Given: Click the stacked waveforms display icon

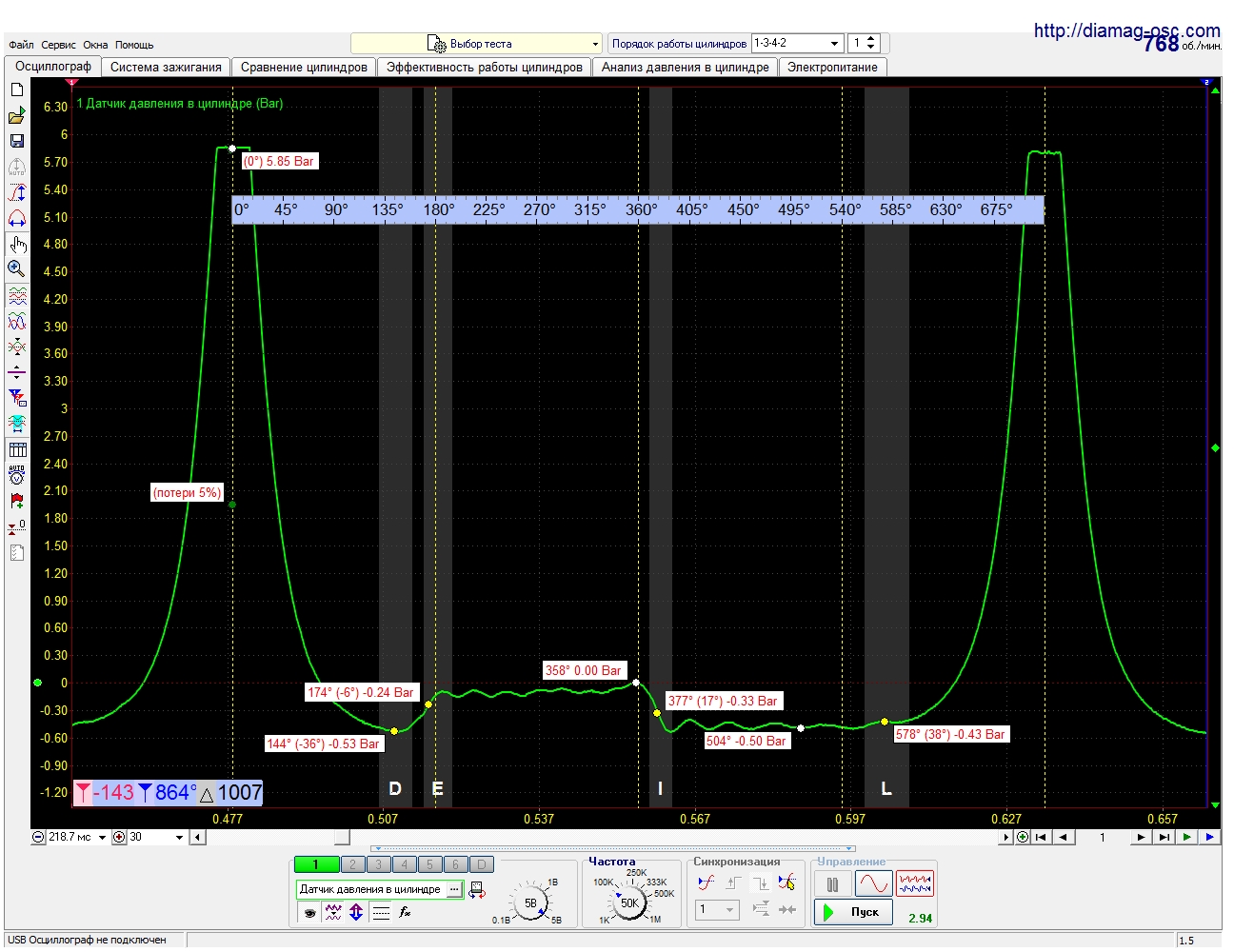Looking at the screenshot, I should [16, 297].
